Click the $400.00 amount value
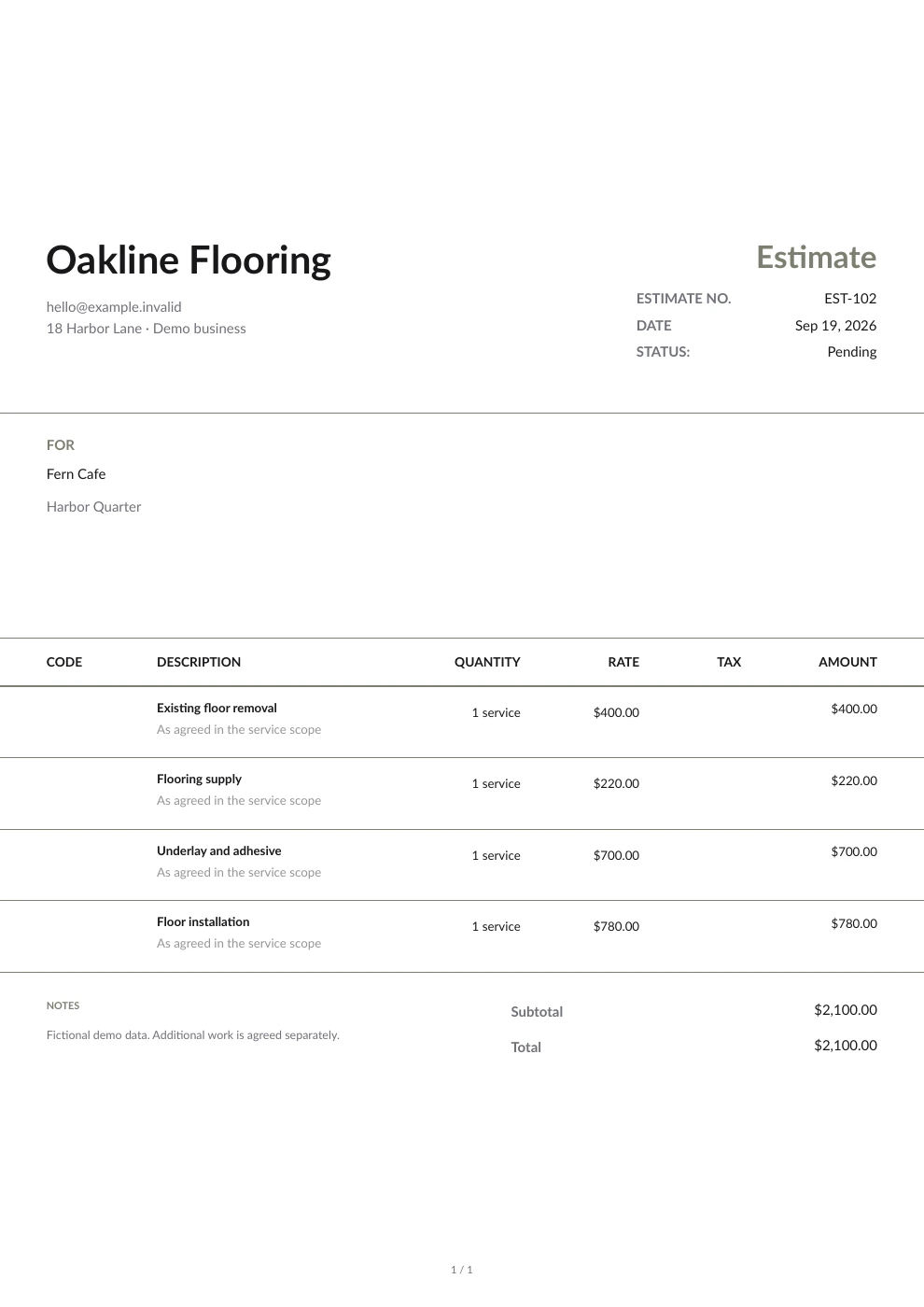The height and width of the screenshot is (1307, 924). pyautogui.click(x=854, y=709)
